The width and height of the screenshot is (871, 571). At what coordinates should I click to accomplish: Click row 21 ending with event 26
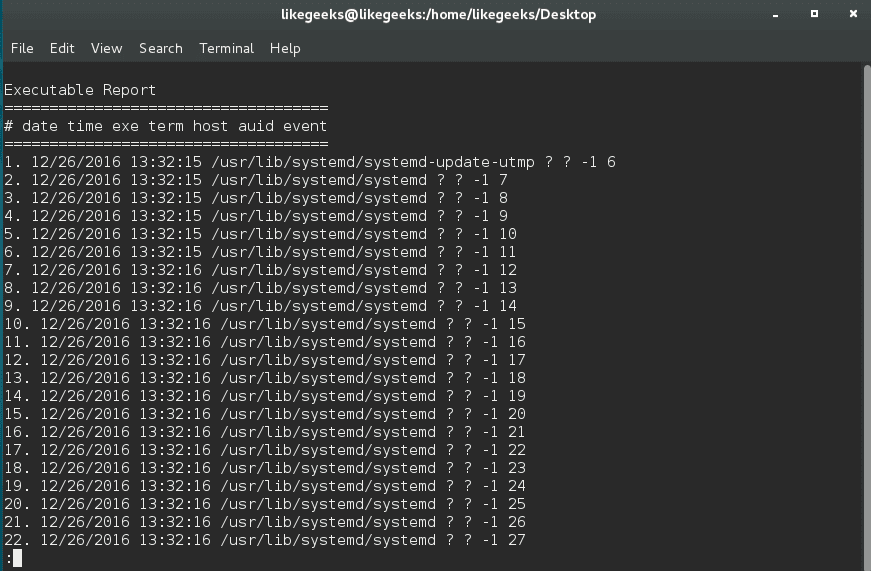265,522
